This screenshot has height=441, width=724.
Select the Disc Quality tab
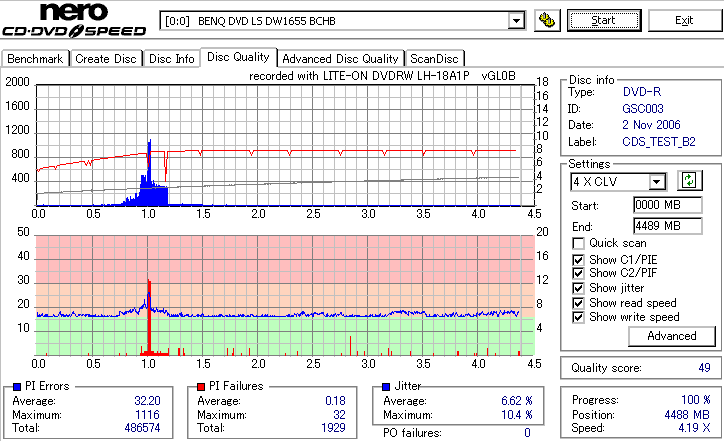tap(238, 57)
